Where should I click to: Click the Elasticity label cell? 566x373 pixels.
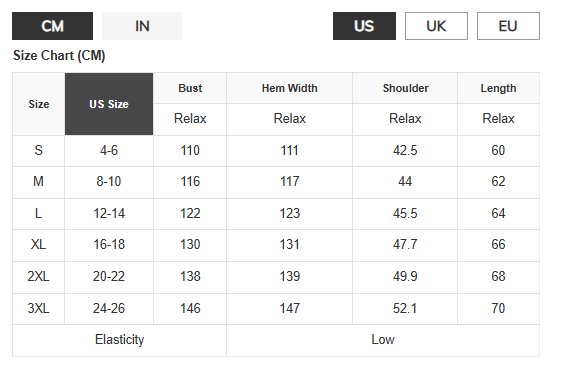119,340
